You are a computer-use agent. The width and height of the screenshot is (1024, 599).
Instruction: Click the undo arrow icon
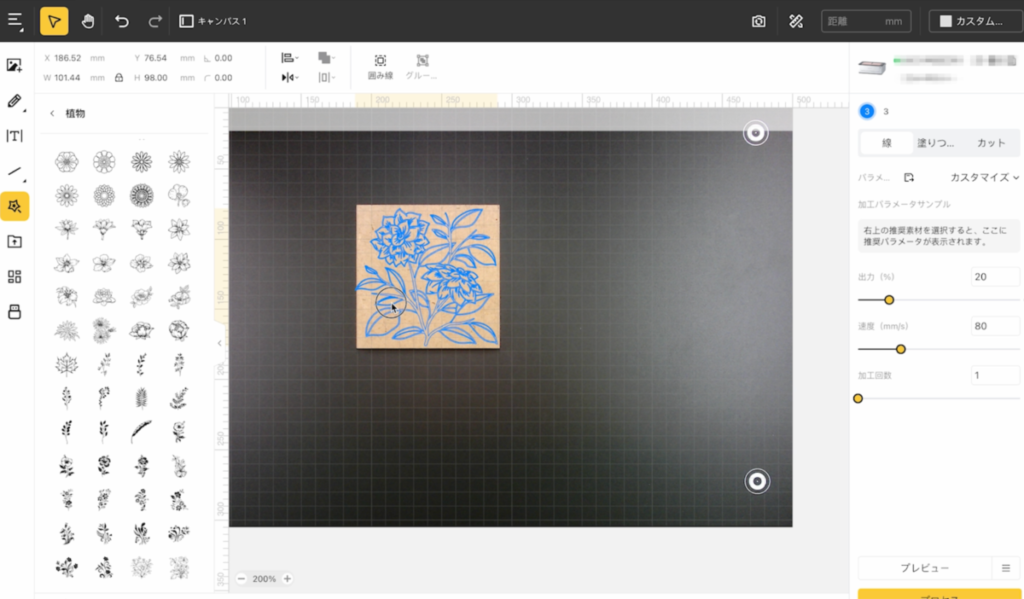tap(121, 21)
